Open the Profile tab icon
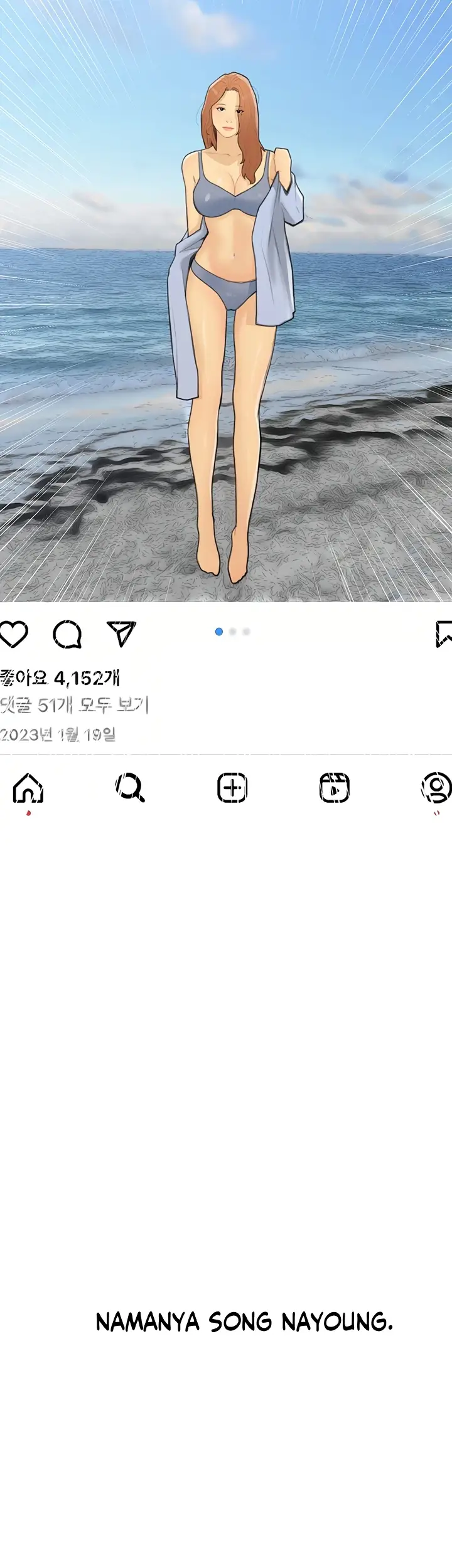The height and width of the screenshot is (1568, 452). point(436,788)
